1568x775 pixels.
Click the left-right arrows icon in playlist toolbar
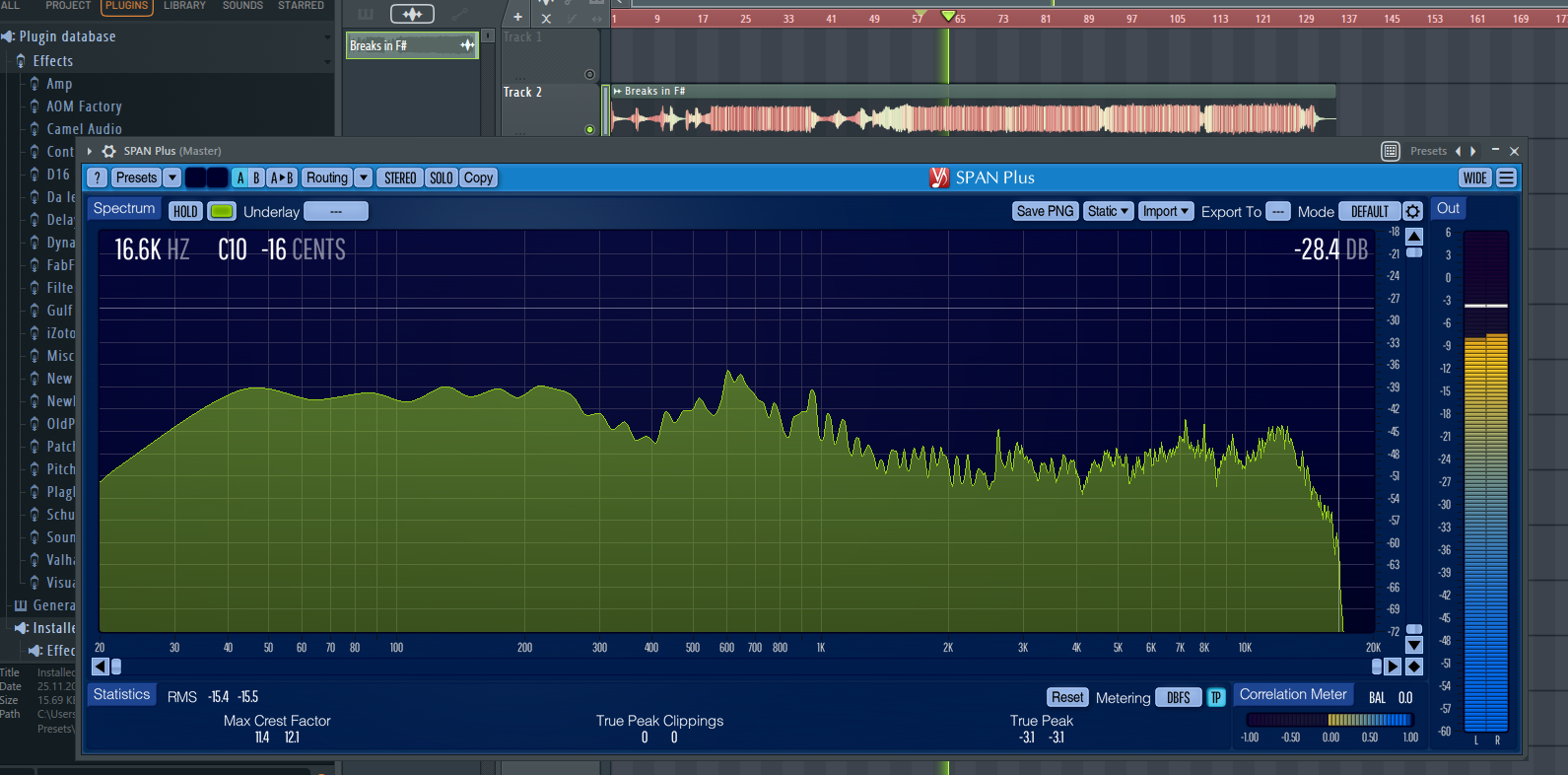596,19
